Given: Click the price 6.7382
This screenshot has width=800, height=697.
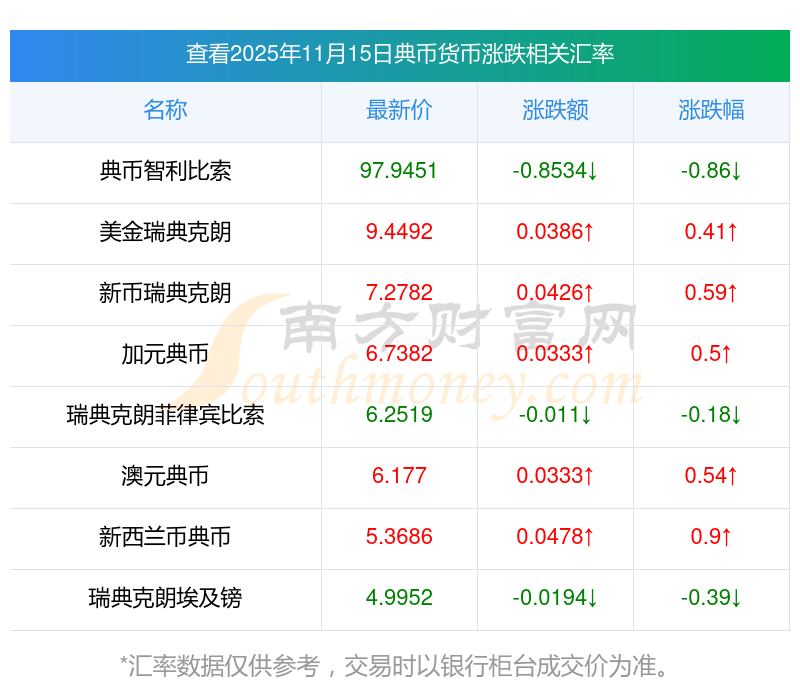Looking at the screenshot, I should 399,354.
